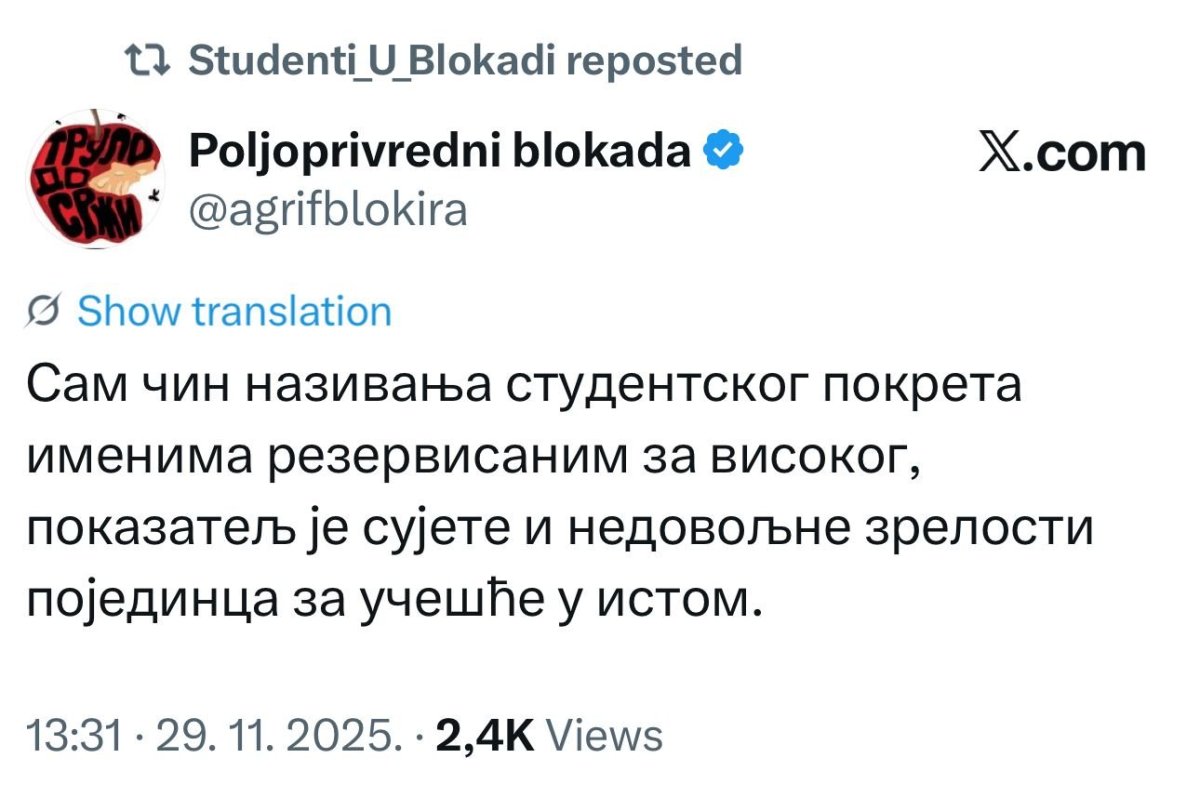This screenshot has width=1200, height=798.
Task: Click the translation icon before Show translation
Action: [x=46, y=312]
